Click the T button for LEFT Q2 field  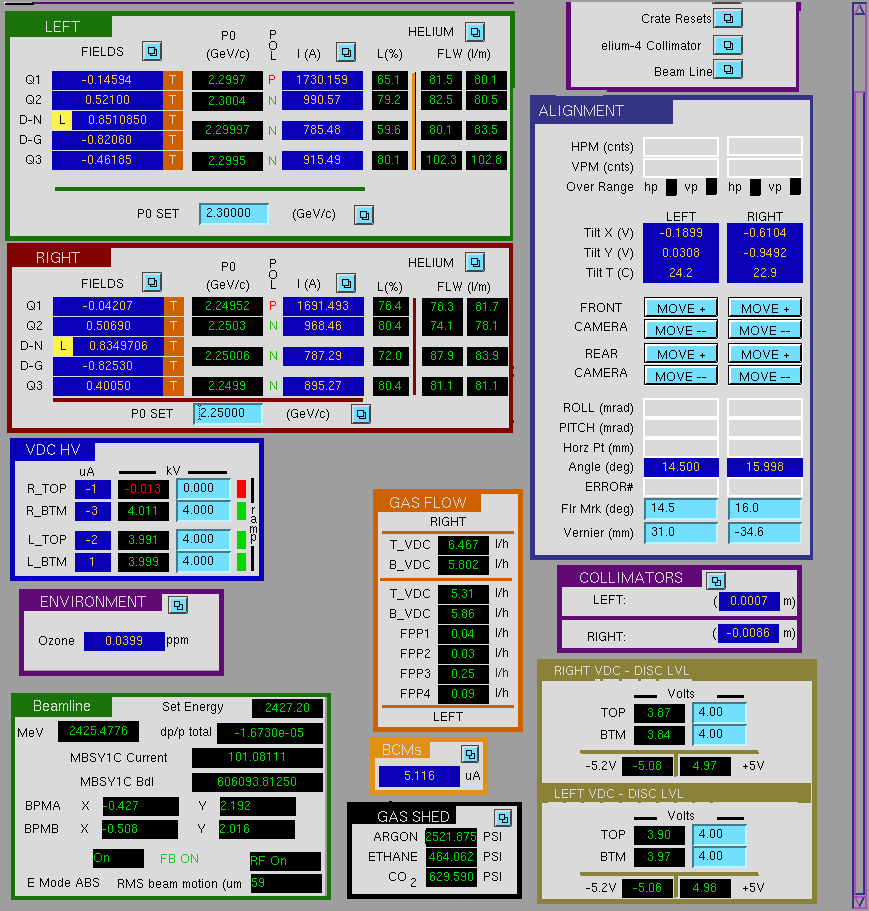[173, 100]
